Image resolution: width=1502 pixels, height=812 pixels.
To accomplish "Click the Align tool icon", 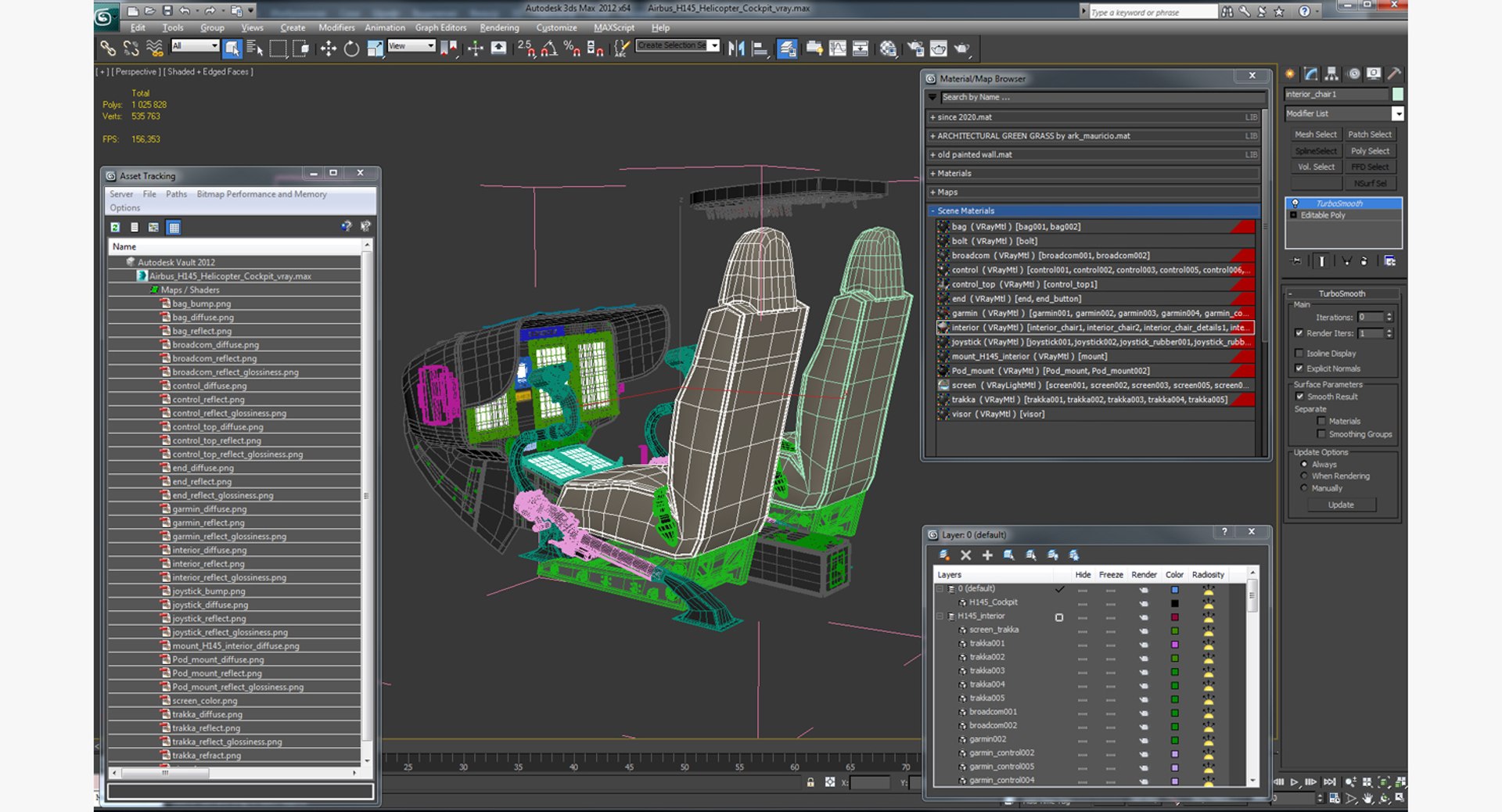I will pos(760,49).
